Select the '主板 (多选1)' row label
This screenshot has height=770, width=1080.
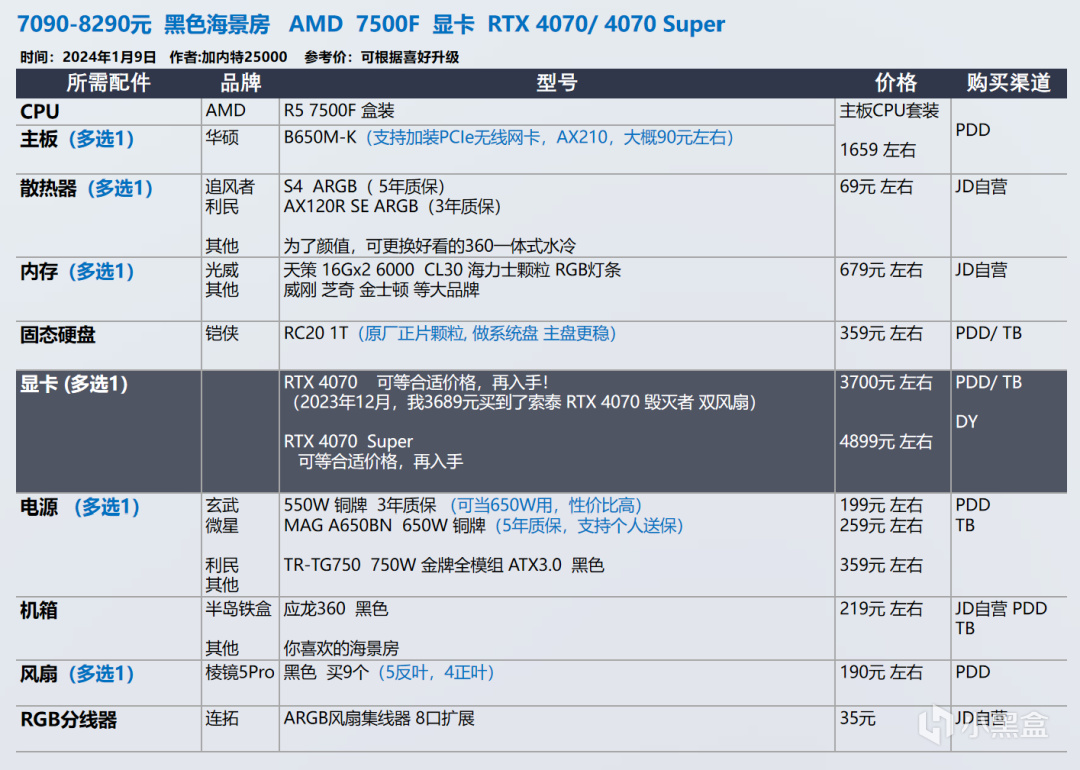coord(77,139)
